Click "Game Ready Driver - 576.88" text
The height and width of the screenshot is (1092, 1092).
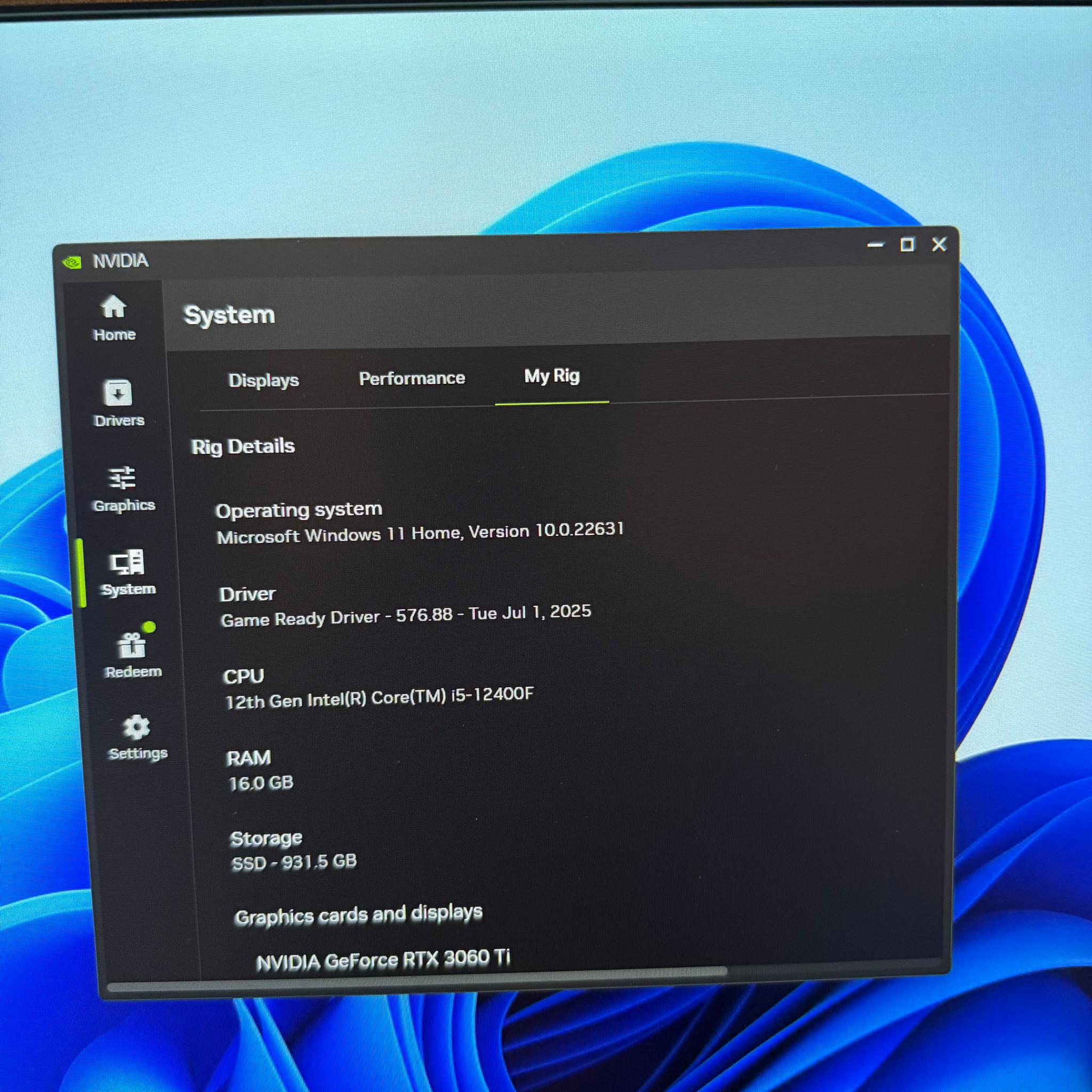click(337, 617)
